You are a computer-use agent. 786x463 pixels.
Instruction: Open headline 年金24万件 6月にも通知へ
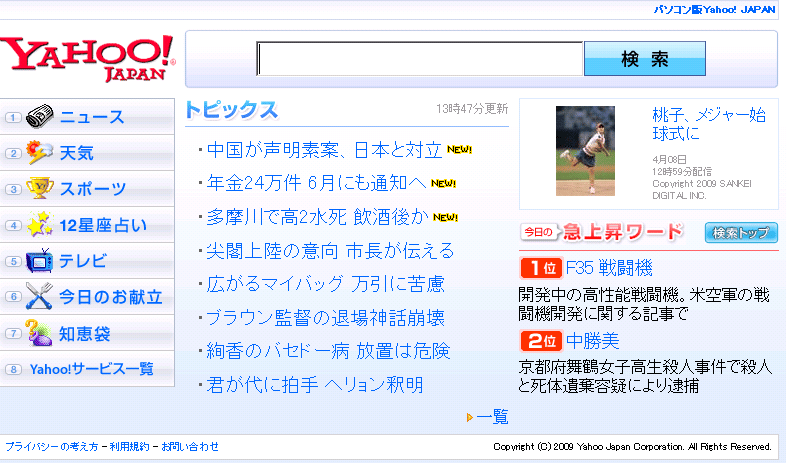pos(316,183)
